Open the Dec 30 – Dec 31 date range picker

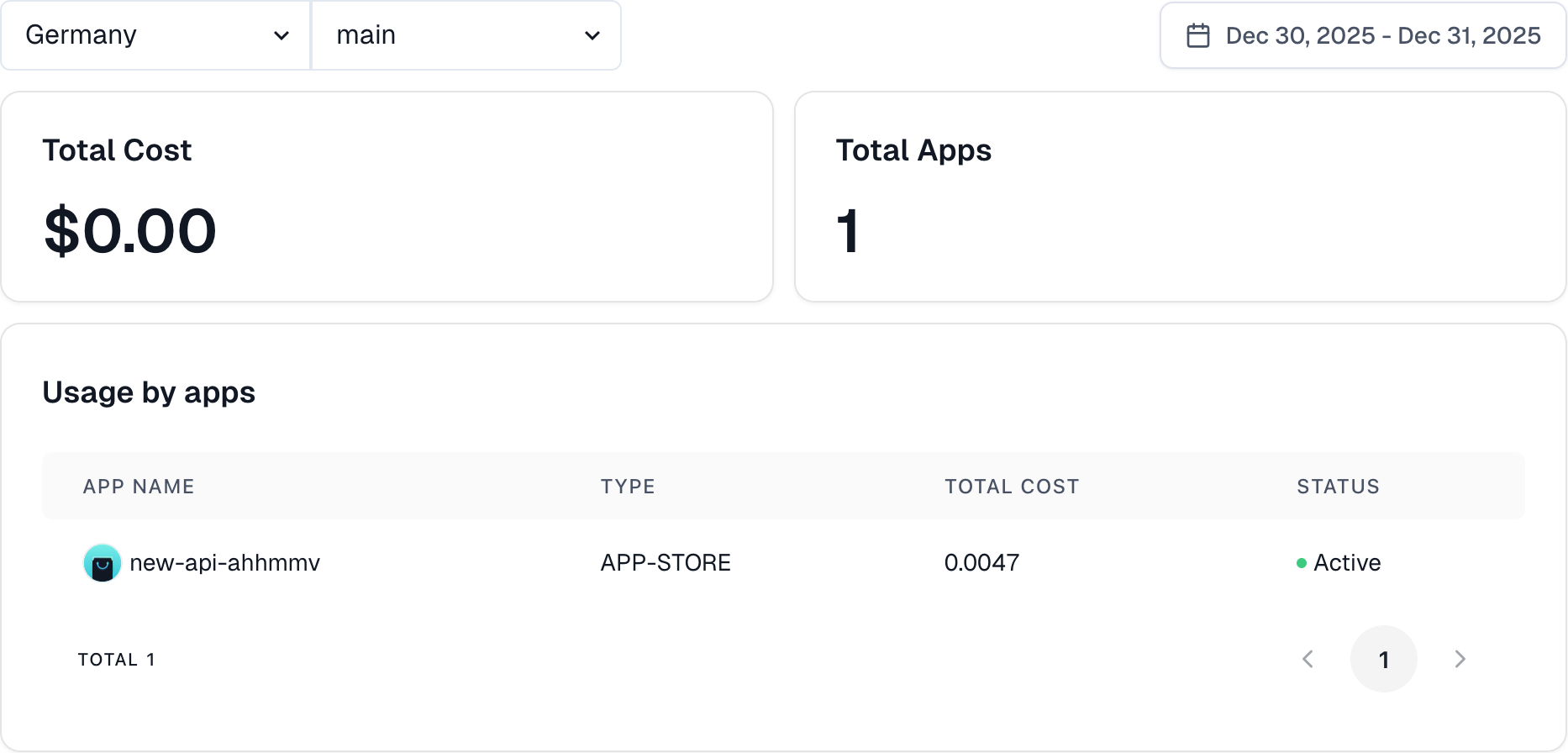point(1363,35)
